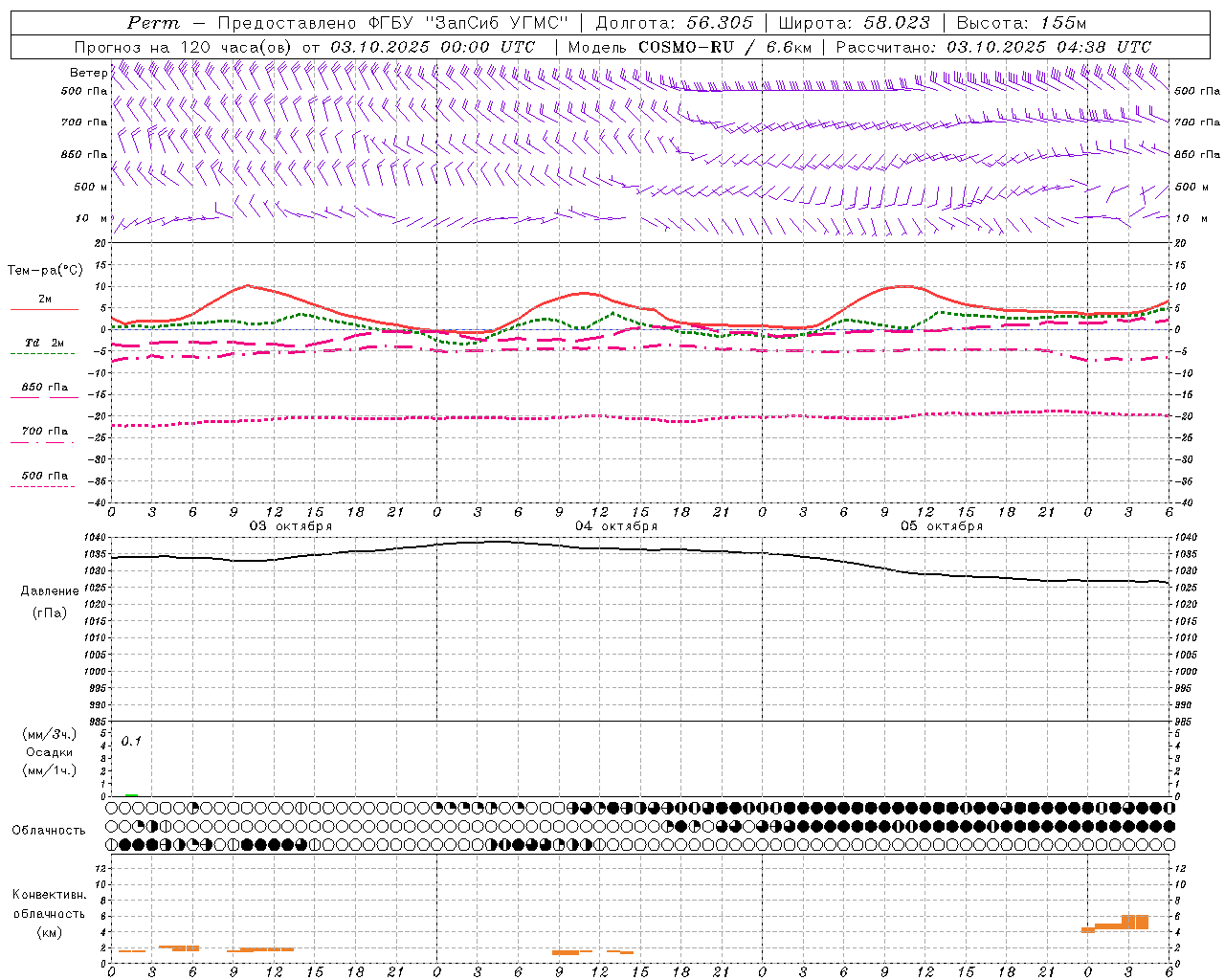The image size is (1225, 980).
Task: Click the "Облачность" cloud cover label
Action: (x=49, y=831)
